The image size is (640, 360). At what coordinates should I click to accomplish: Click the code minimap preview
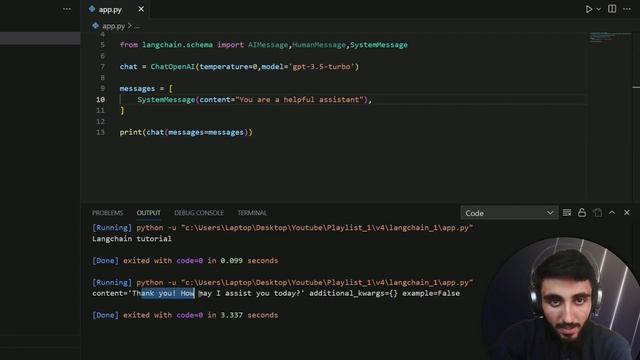click(x=609, y=37)
